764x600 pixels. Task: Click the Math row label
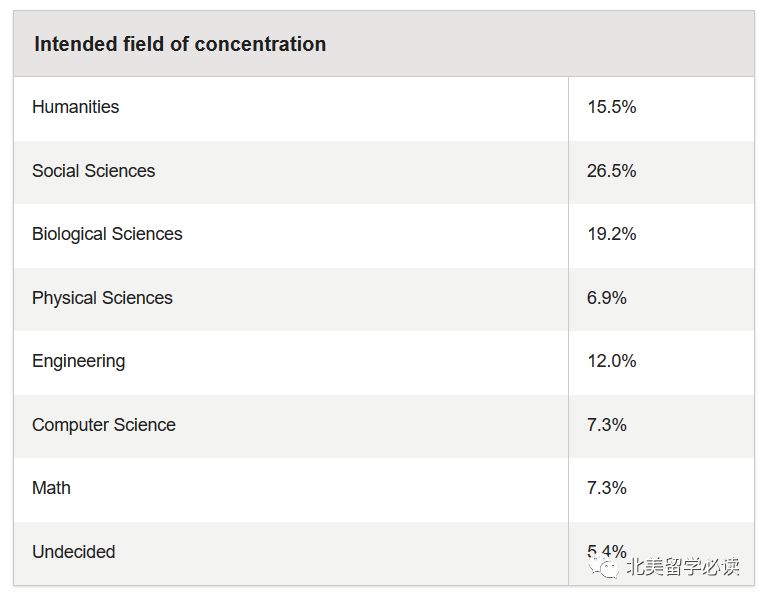tap(51, 488)
